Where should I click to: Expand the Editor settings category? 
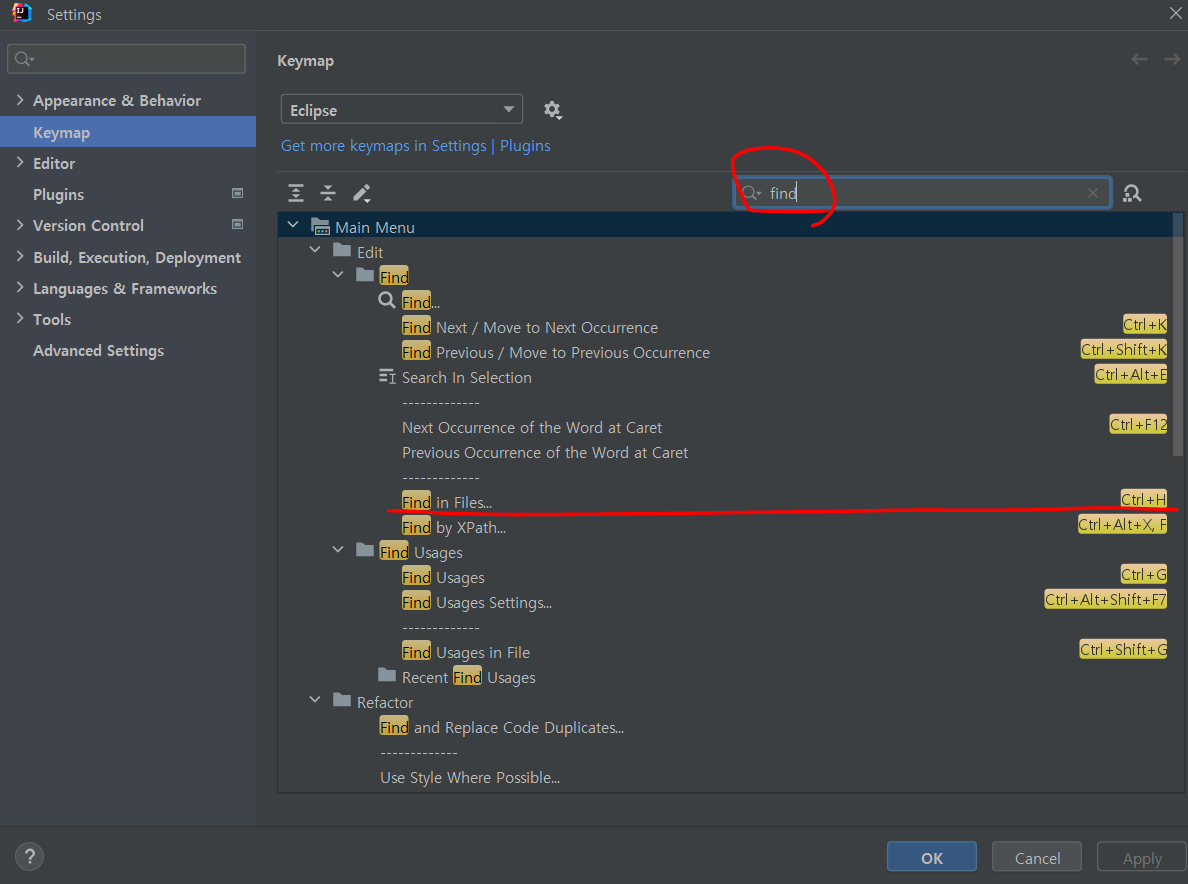click(x=20, y=162)
